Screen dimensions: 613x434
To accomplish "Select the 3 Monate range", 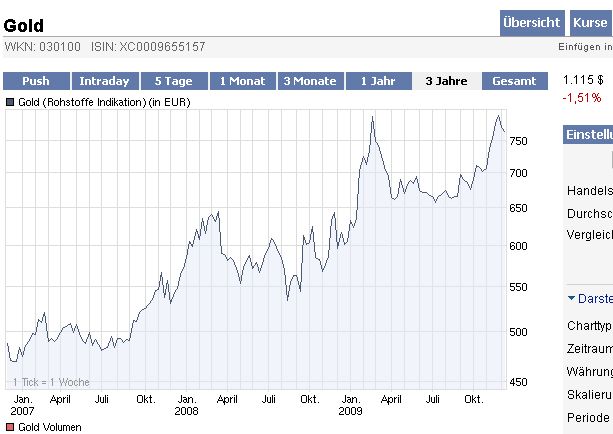I will click(x=310, y=82).
